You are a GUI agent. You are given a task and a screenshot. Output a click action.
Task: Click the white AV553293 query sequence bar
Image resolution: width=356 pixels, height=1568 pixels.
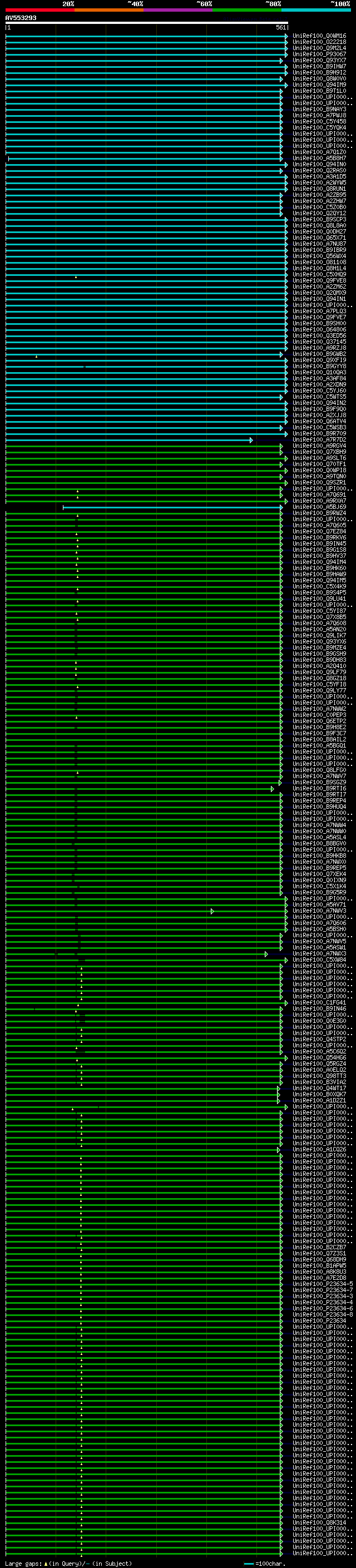147,23
